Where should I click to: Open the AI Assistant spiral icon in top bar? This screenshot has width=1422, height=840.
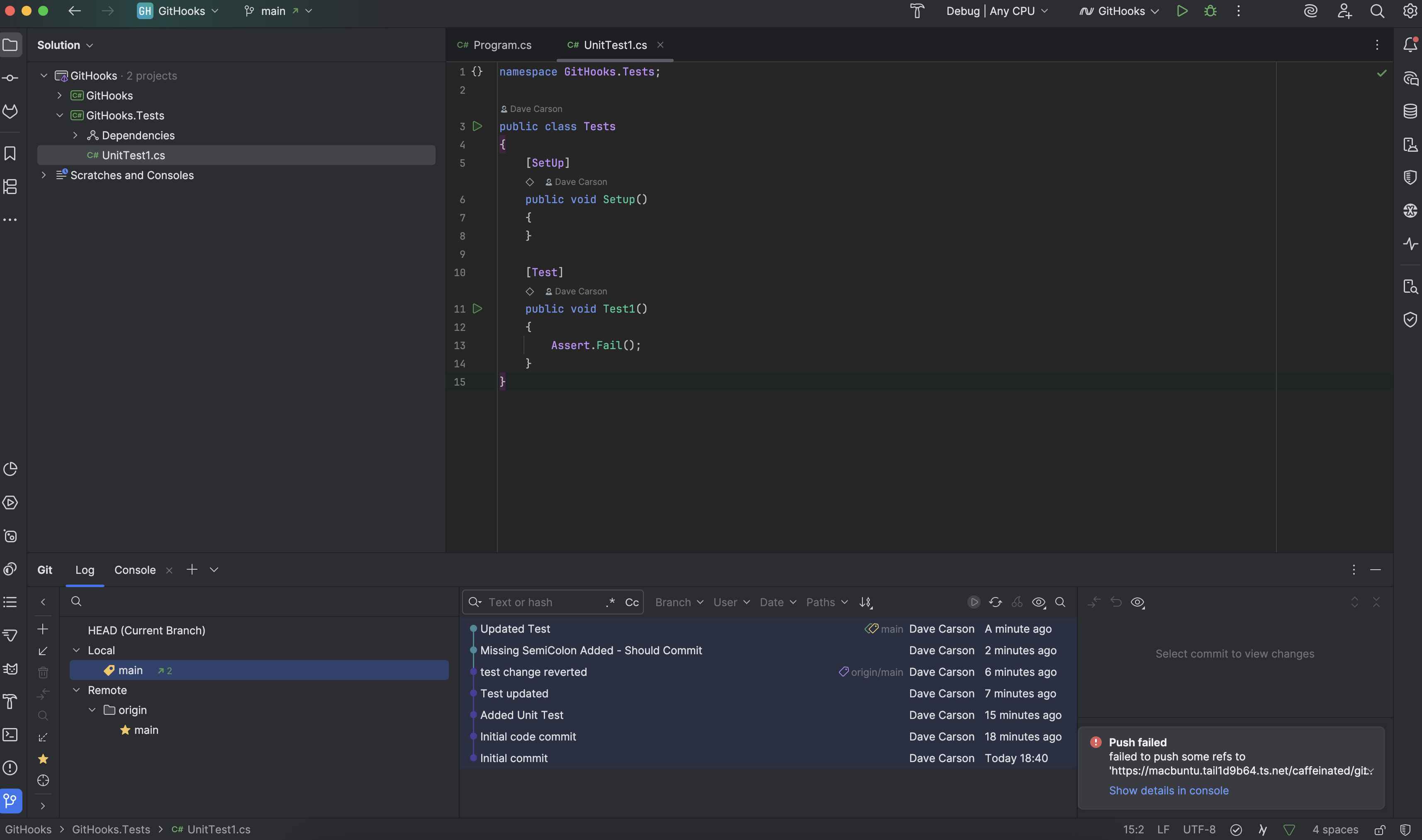(1310, 11)
